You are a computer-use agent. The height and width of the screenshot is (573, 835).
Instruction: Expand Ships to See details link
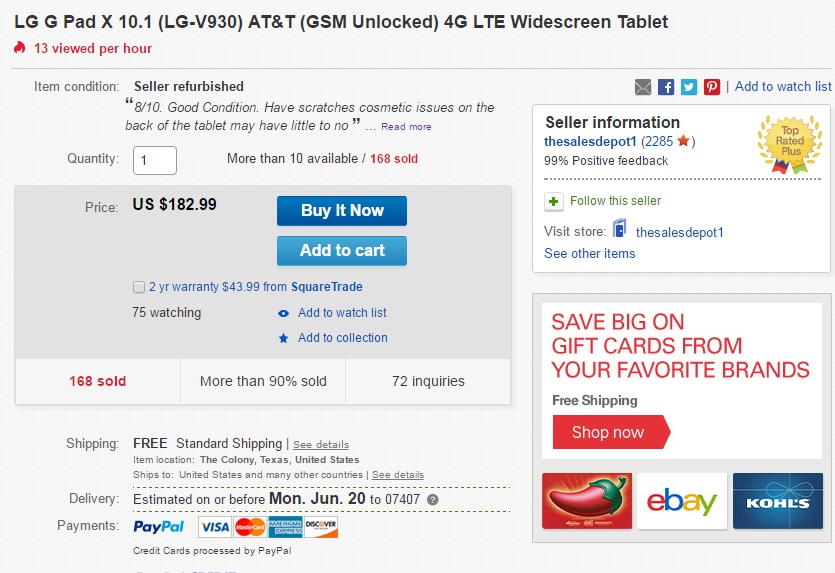coord(398,475)
